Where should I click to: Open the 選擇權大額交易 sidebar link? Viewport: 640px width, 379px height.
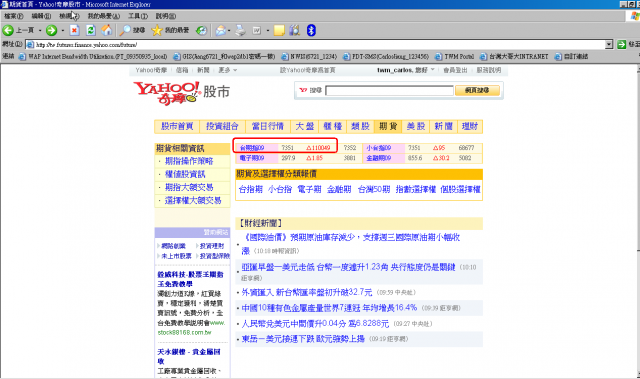193,200
